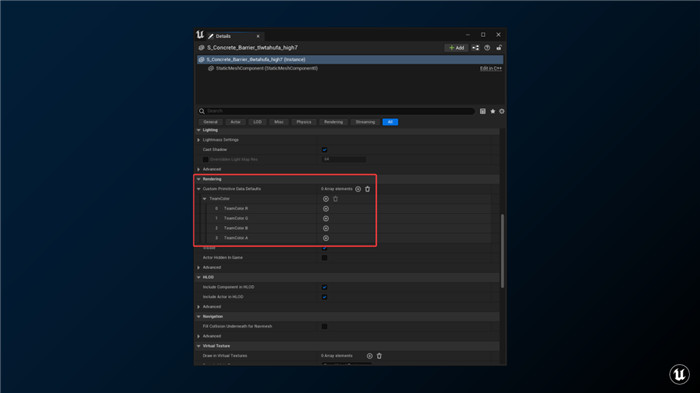700x393 pixels.
Task: Click the green plus Add button
Action: [456, 48]
